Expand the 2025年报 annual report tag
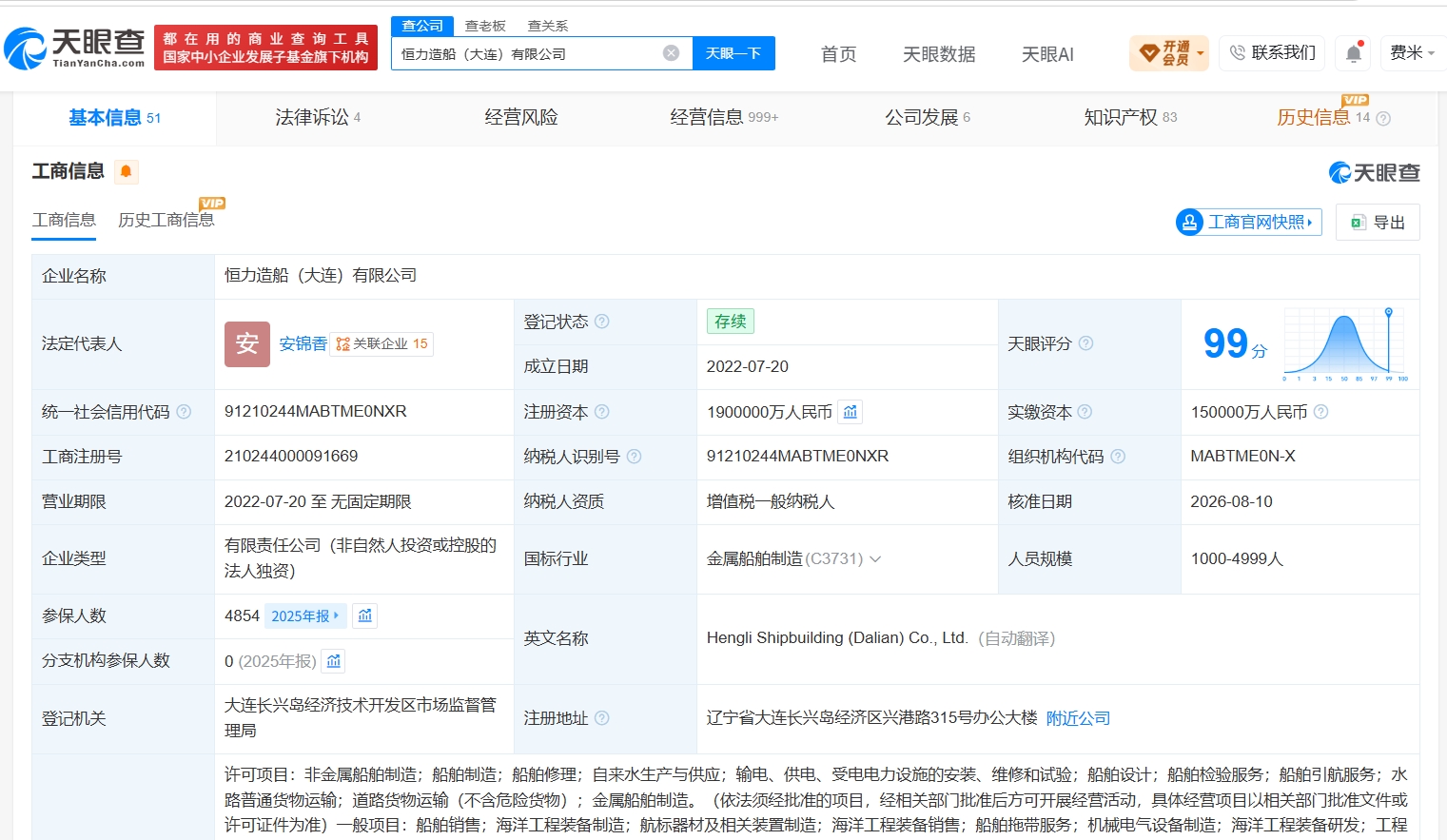The image size is (1447, 840). coord(304,616)
